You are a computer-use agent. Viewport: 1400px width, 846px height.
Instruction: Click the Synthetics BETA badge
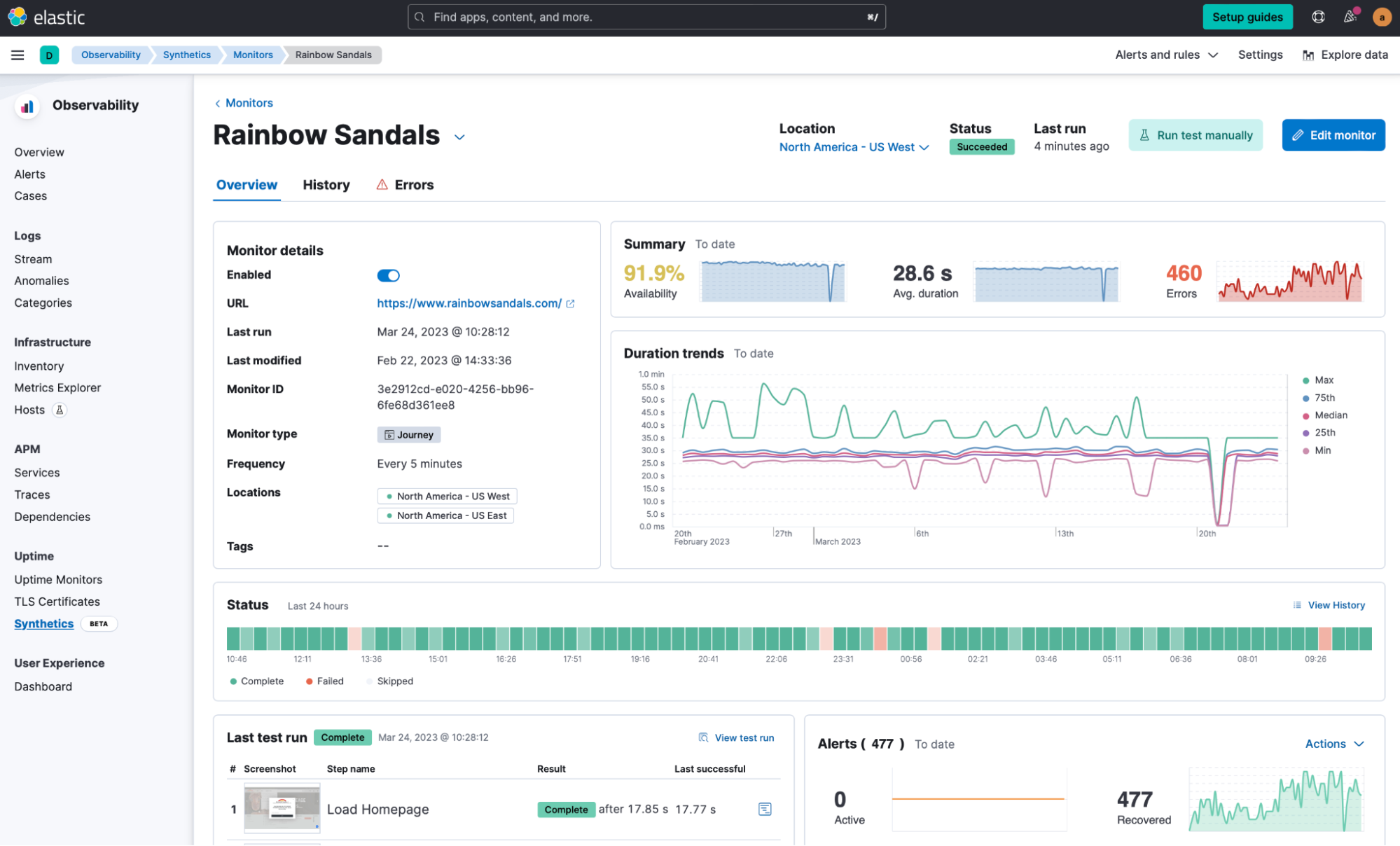[x=99, y=624]
